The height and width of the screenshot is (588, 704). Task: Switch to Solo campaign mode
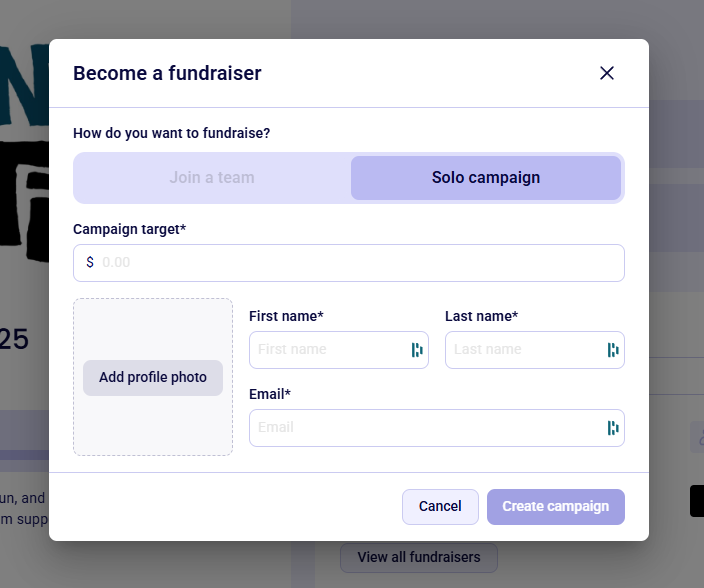click(486, 178)
